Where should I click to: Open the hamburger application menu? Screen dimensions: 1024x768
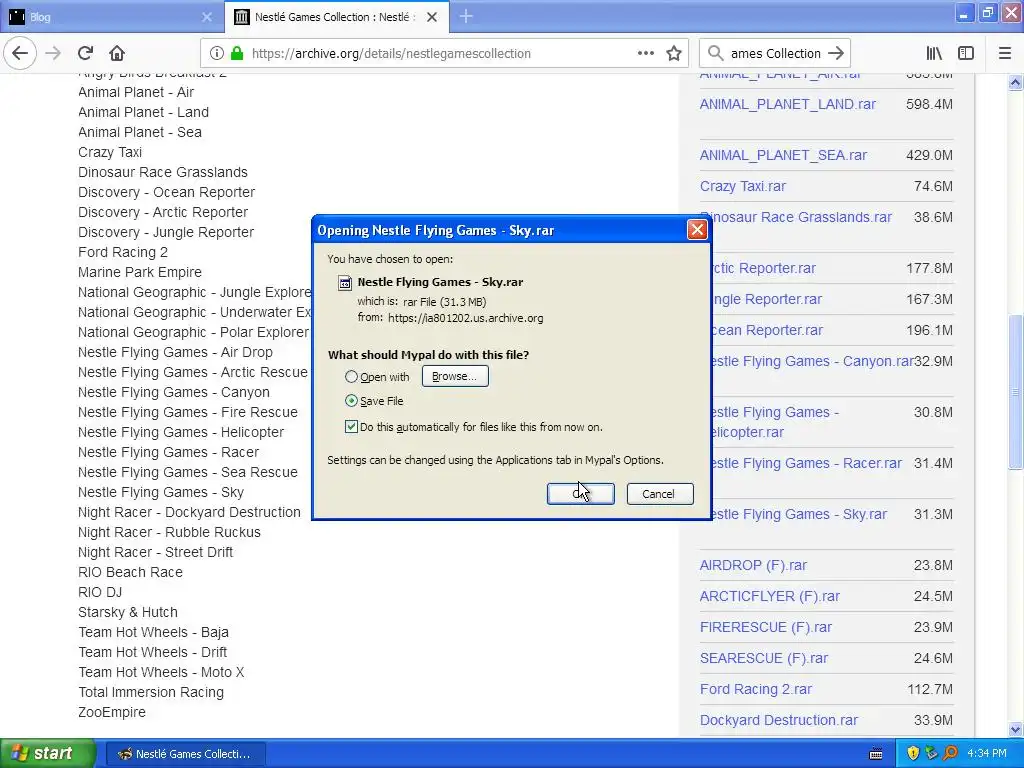1005,54
